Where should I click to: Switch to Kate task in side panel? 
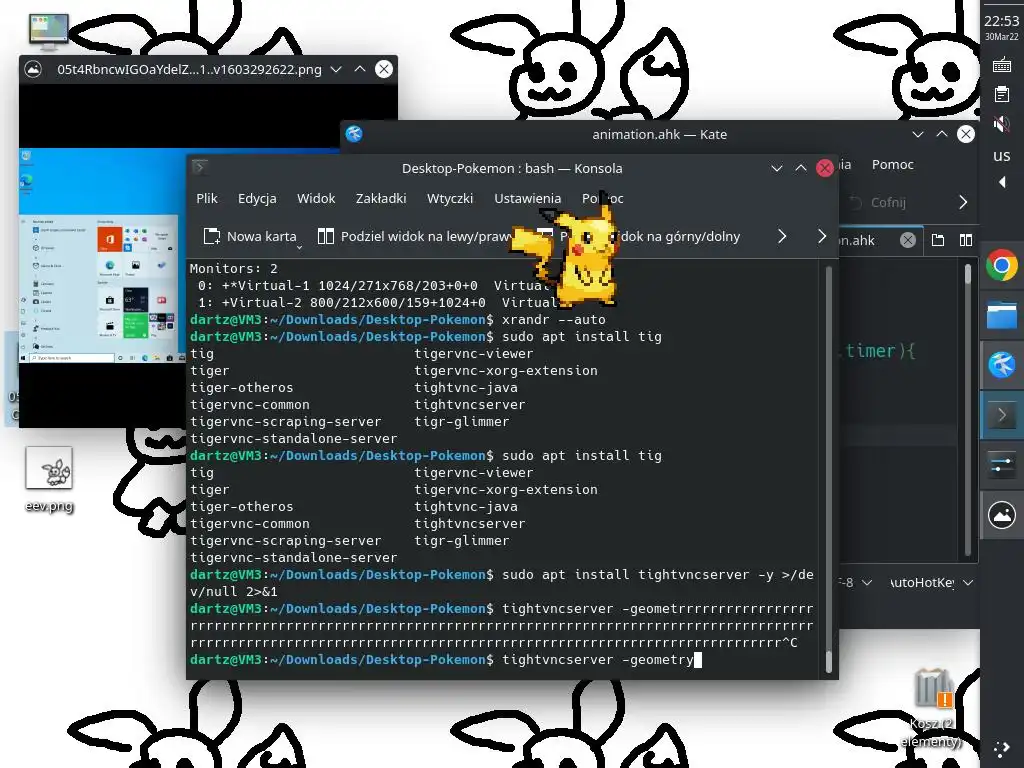click(x=1001, y=364)
